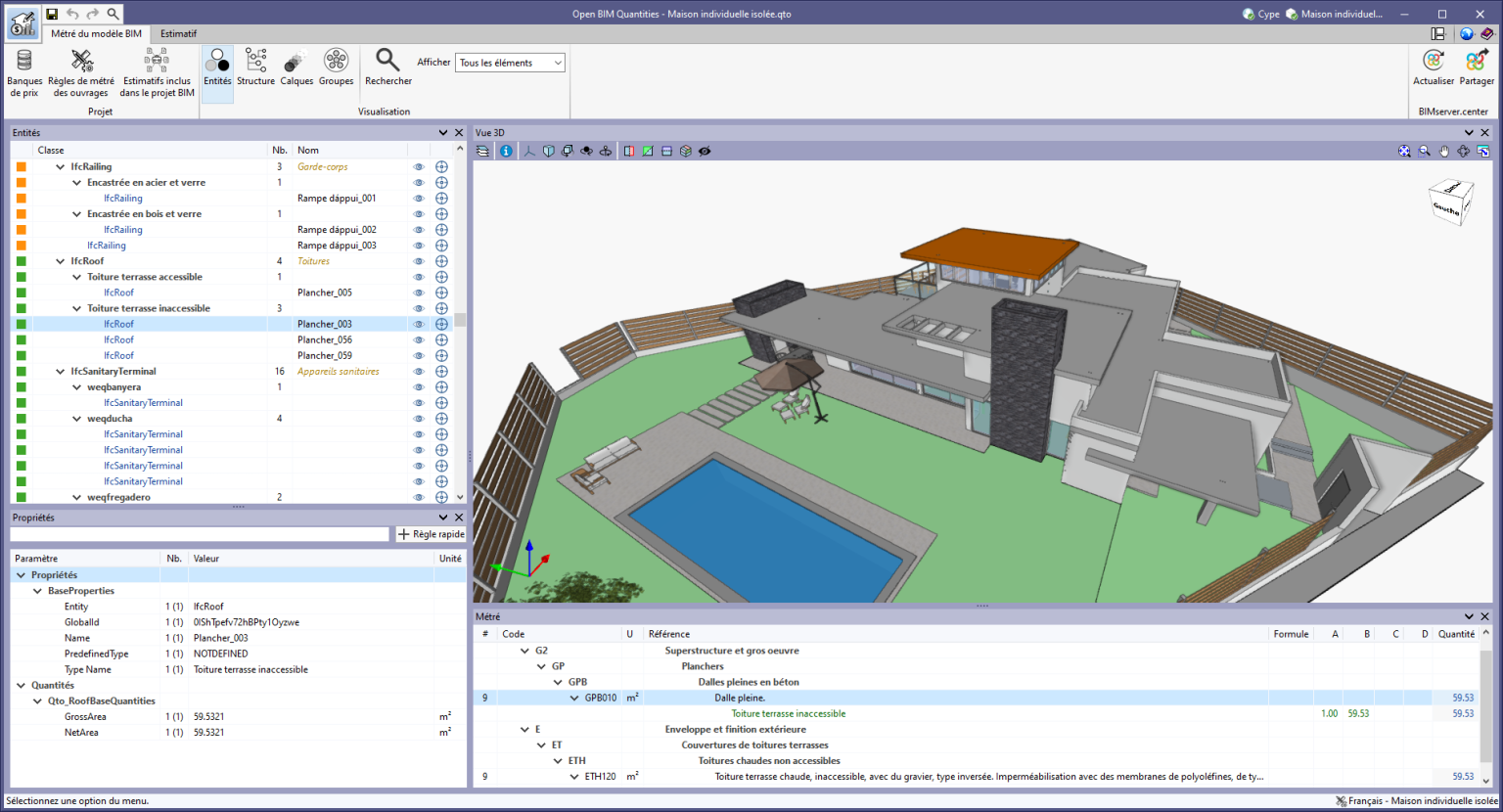The image size is (1503, 812).
Task: Switch to Calques view mode
Action: [296, 68]
